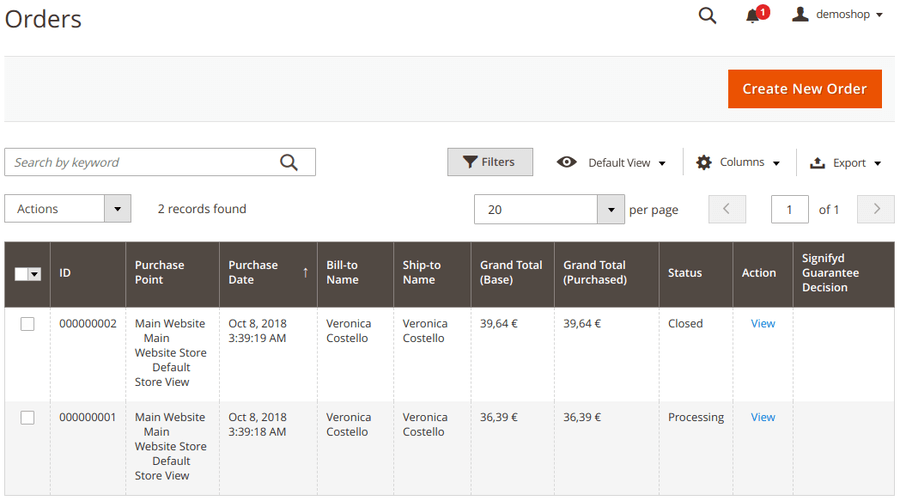Sort by Purchase Date column header
This screenshot has height=501, width=900.
[x=254, y=272]
